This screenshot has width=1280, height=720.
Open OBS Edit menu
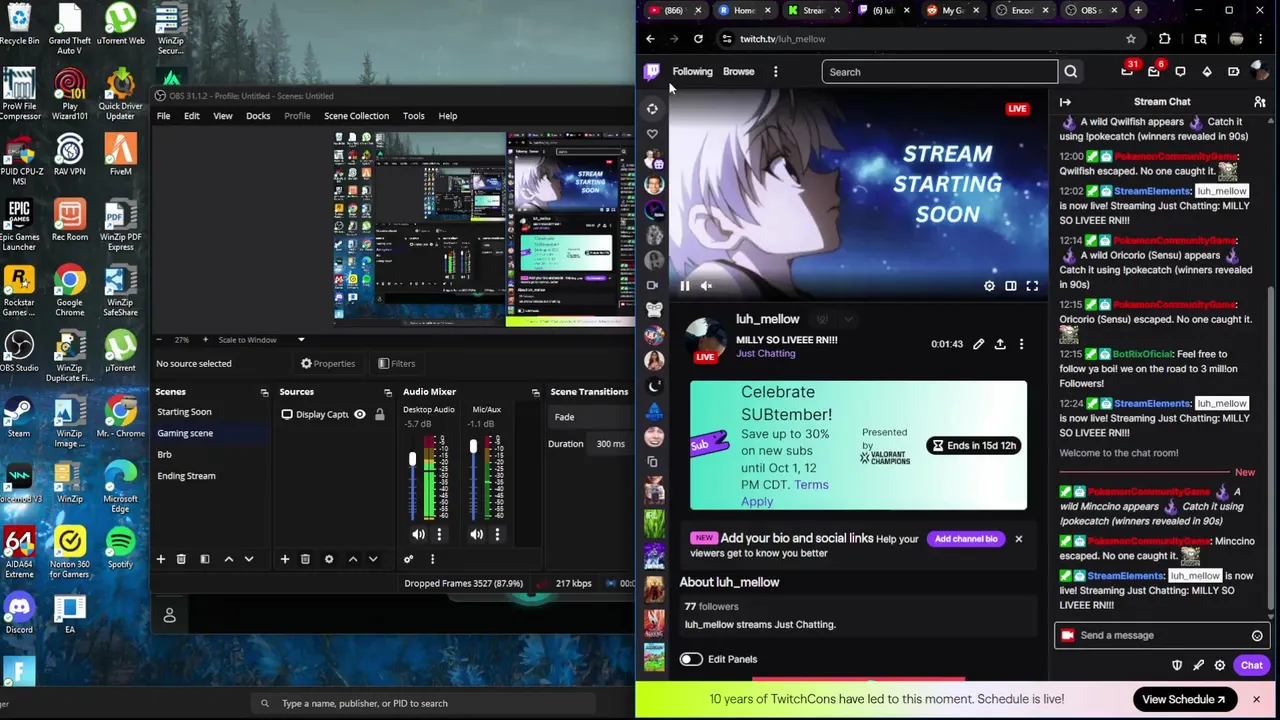coord(191,116)
